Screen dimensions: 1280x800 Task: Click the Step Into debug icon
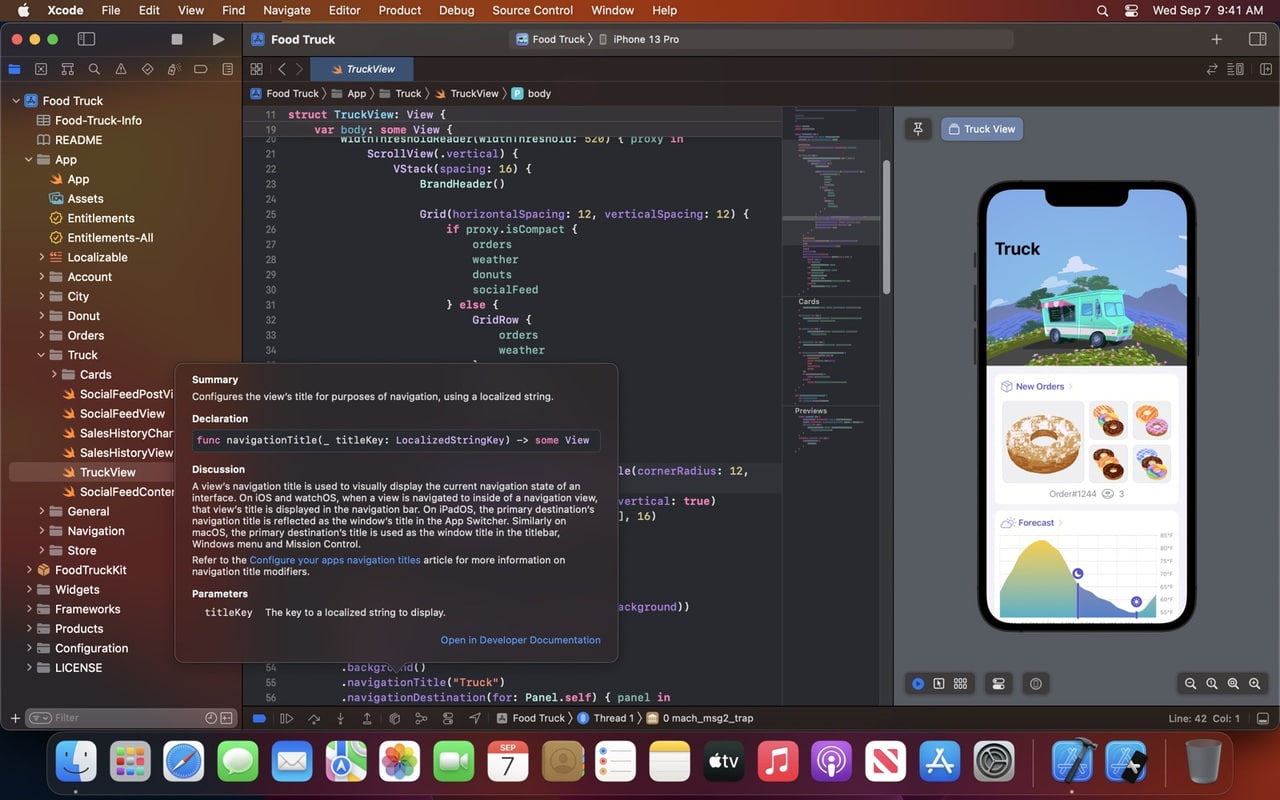pos(340,717)
